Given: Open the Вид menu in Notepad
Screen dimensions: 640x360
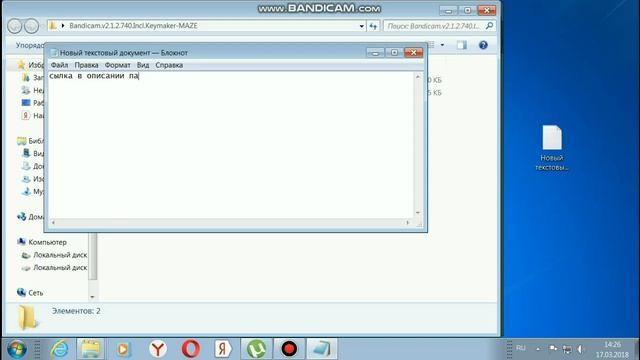Looking at the screenshot, I should 143,65.
